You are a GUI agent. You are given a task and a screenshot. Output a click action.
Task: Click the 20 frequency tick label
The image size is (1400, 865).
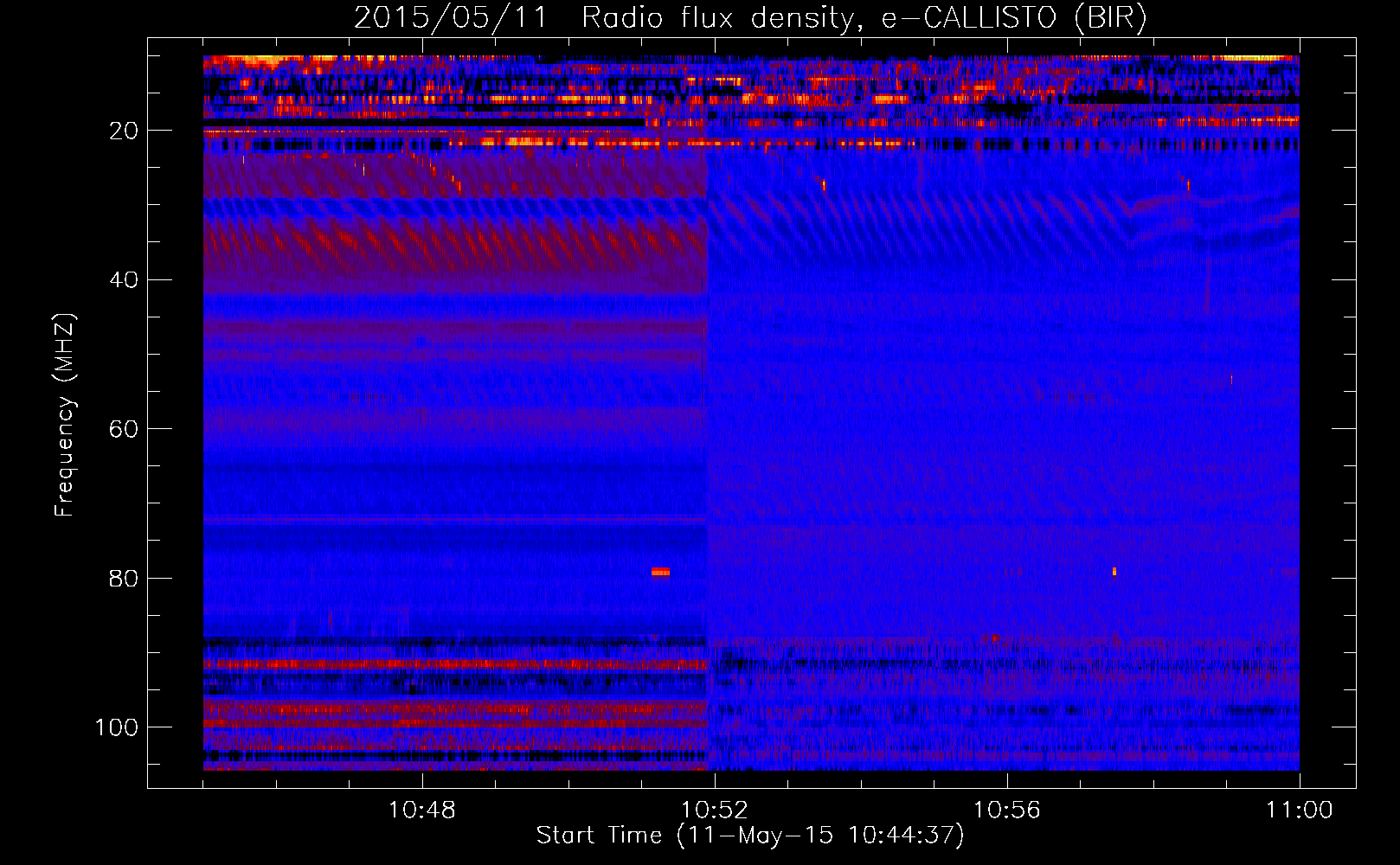click(124, 131)
